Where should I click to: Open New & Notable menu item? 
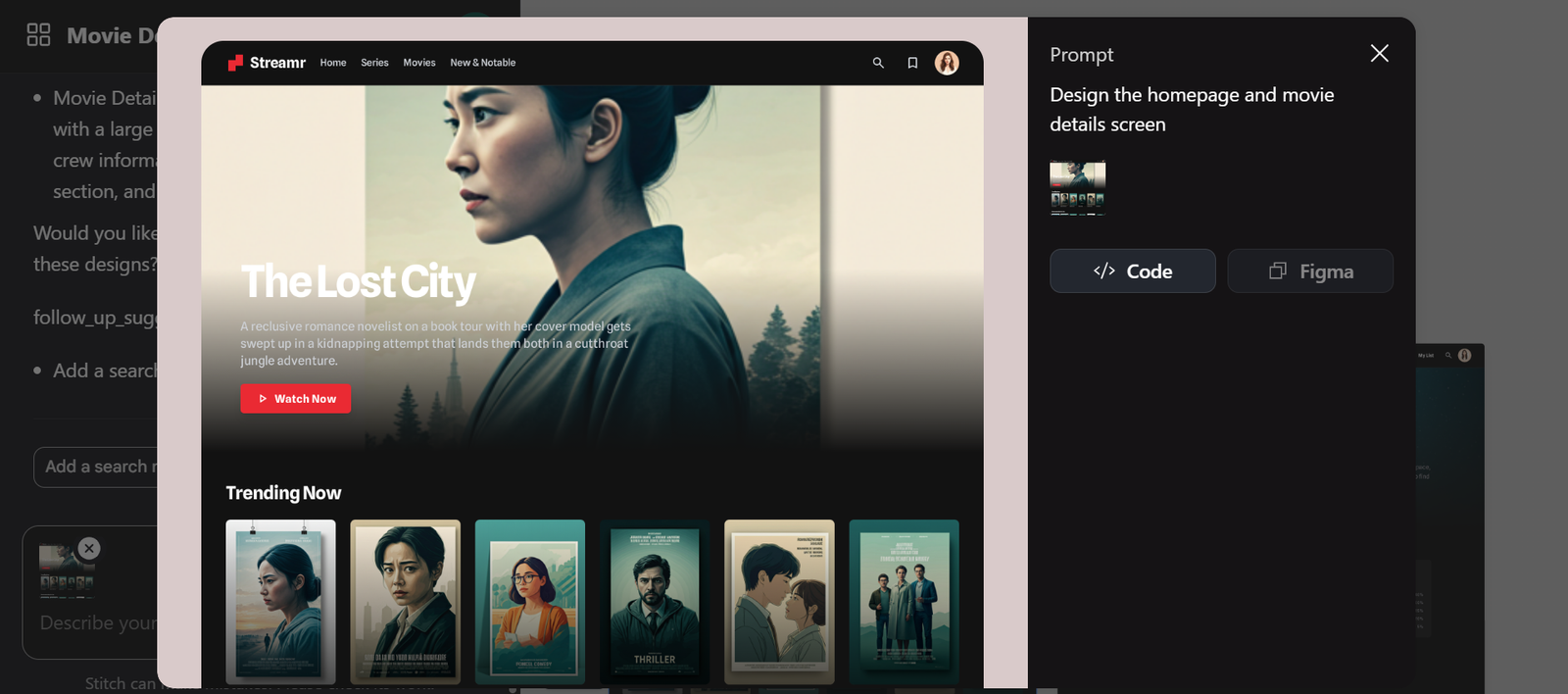(x=482, y=63)
